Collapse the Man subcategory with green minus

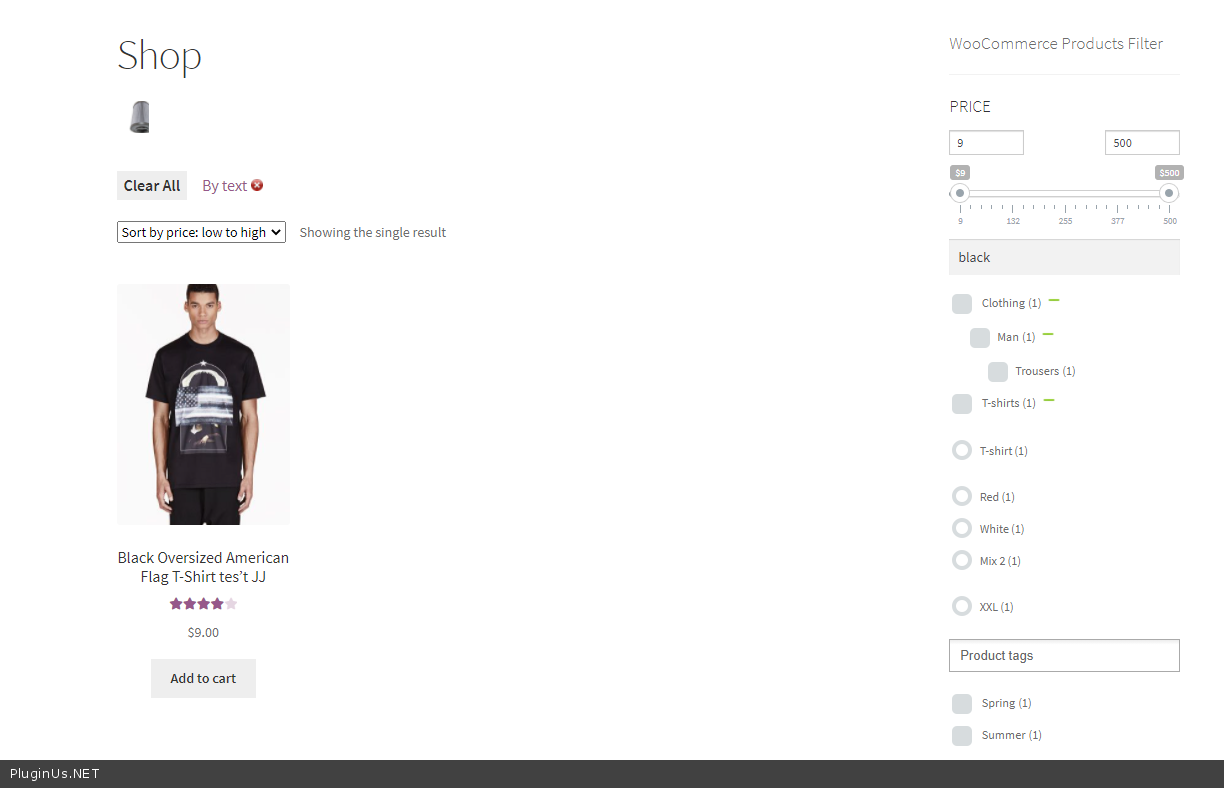[x=1048, y=334]
